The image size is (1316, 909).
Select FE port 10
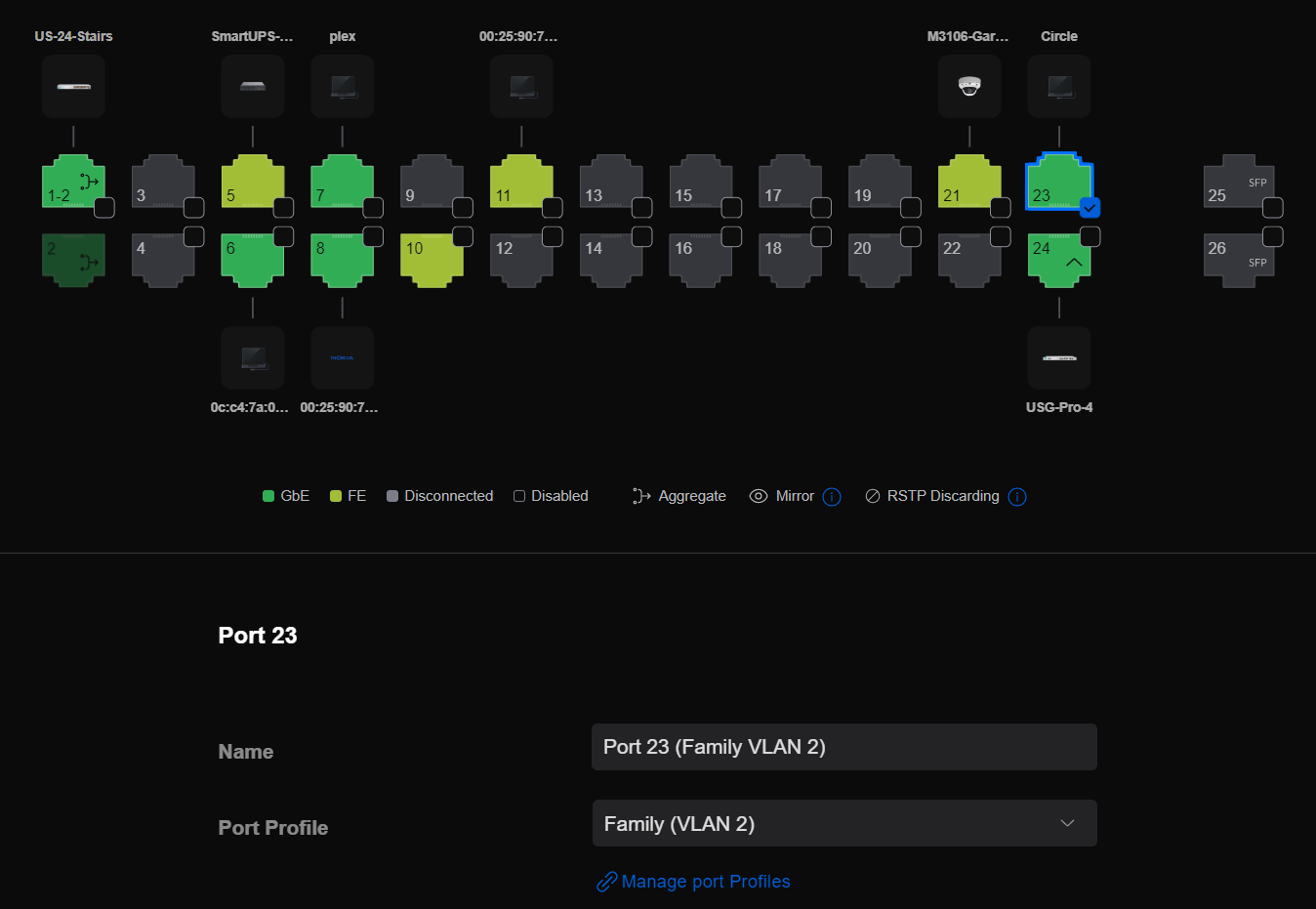432,261
